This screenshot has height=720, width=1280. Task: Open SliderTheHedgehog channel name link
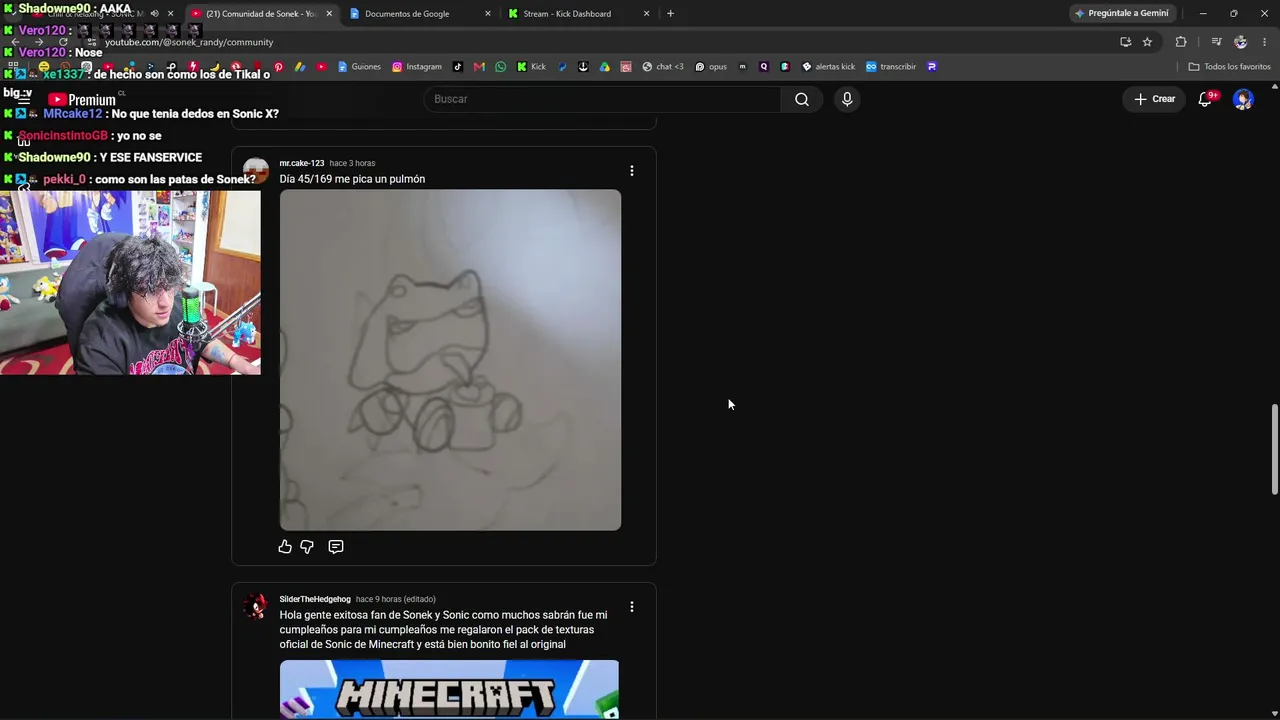[x=315, y=599]
